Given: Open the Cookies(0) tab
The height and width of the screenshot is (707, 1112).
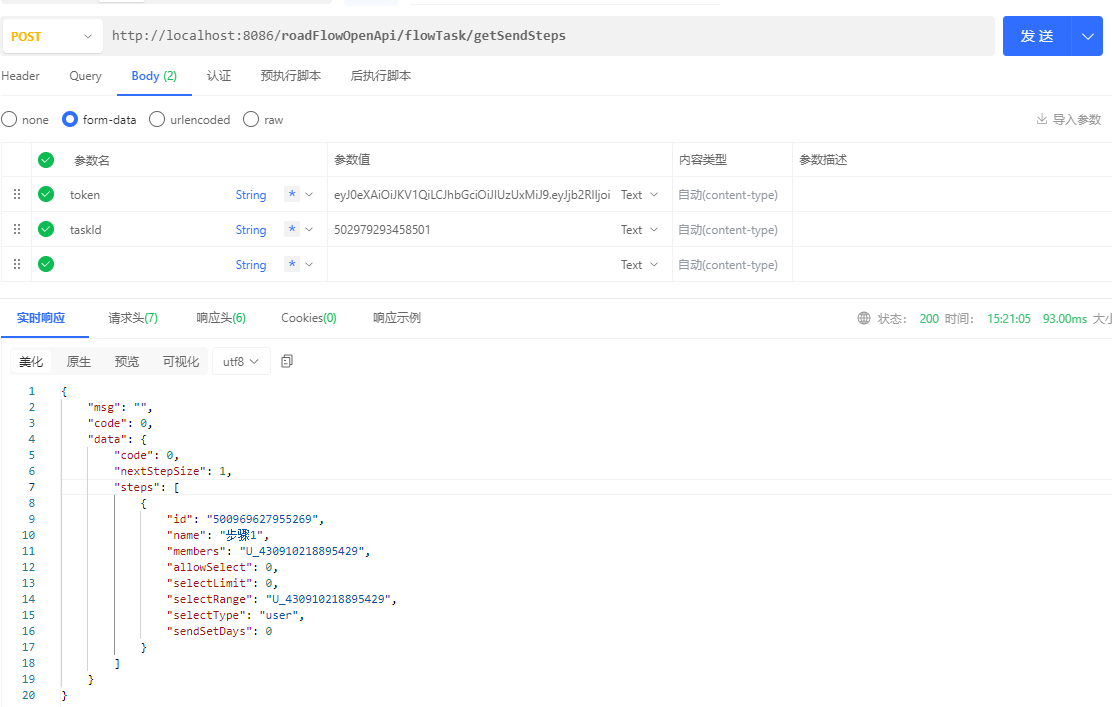Looking at the screenshot, I should pos(308,318).
